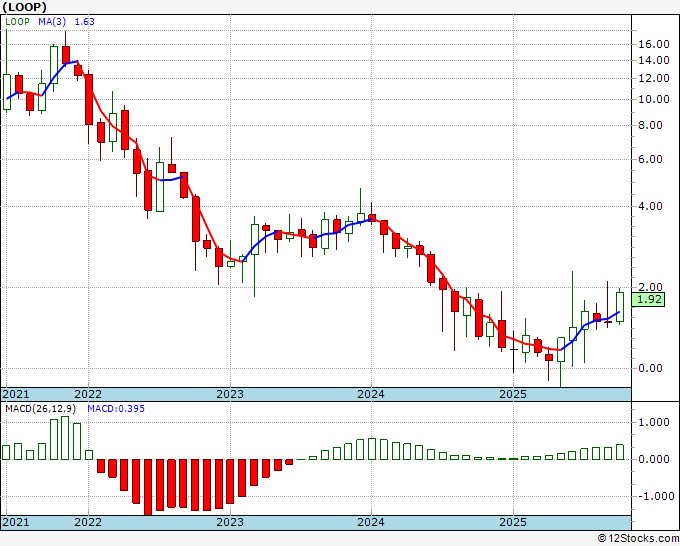Select the MACD:0.395 value readout
This screenshot has width=680, height=546.
click(116, 409)
